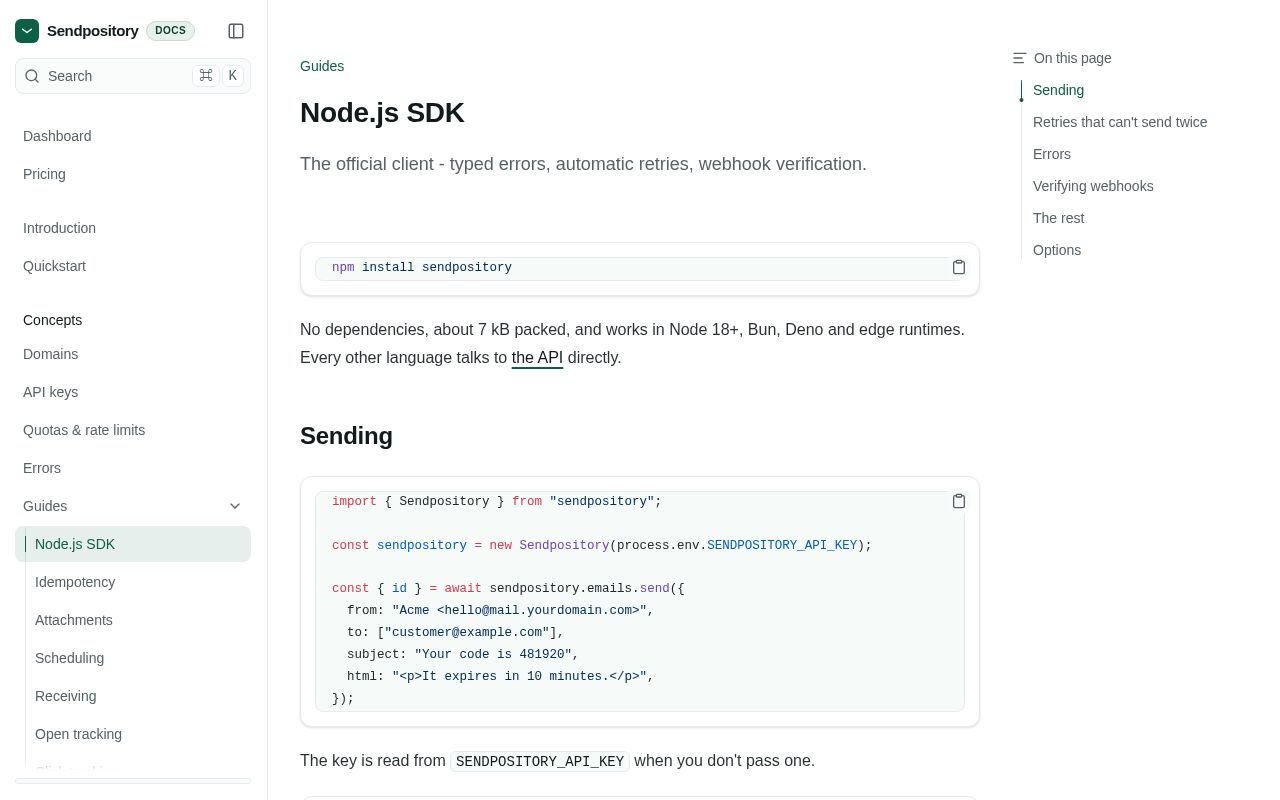This screenshot has width=1280, height=800.
Task: Click the Guides breadcrumb link
Action: pyautogui.click(x=322, y=66)
